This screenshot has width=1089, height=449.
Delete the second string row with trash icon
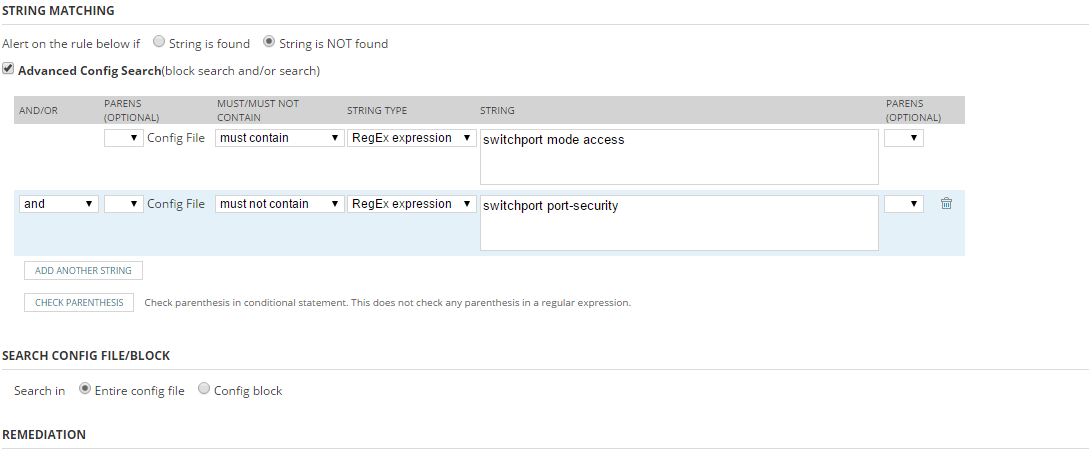[946, 203]
